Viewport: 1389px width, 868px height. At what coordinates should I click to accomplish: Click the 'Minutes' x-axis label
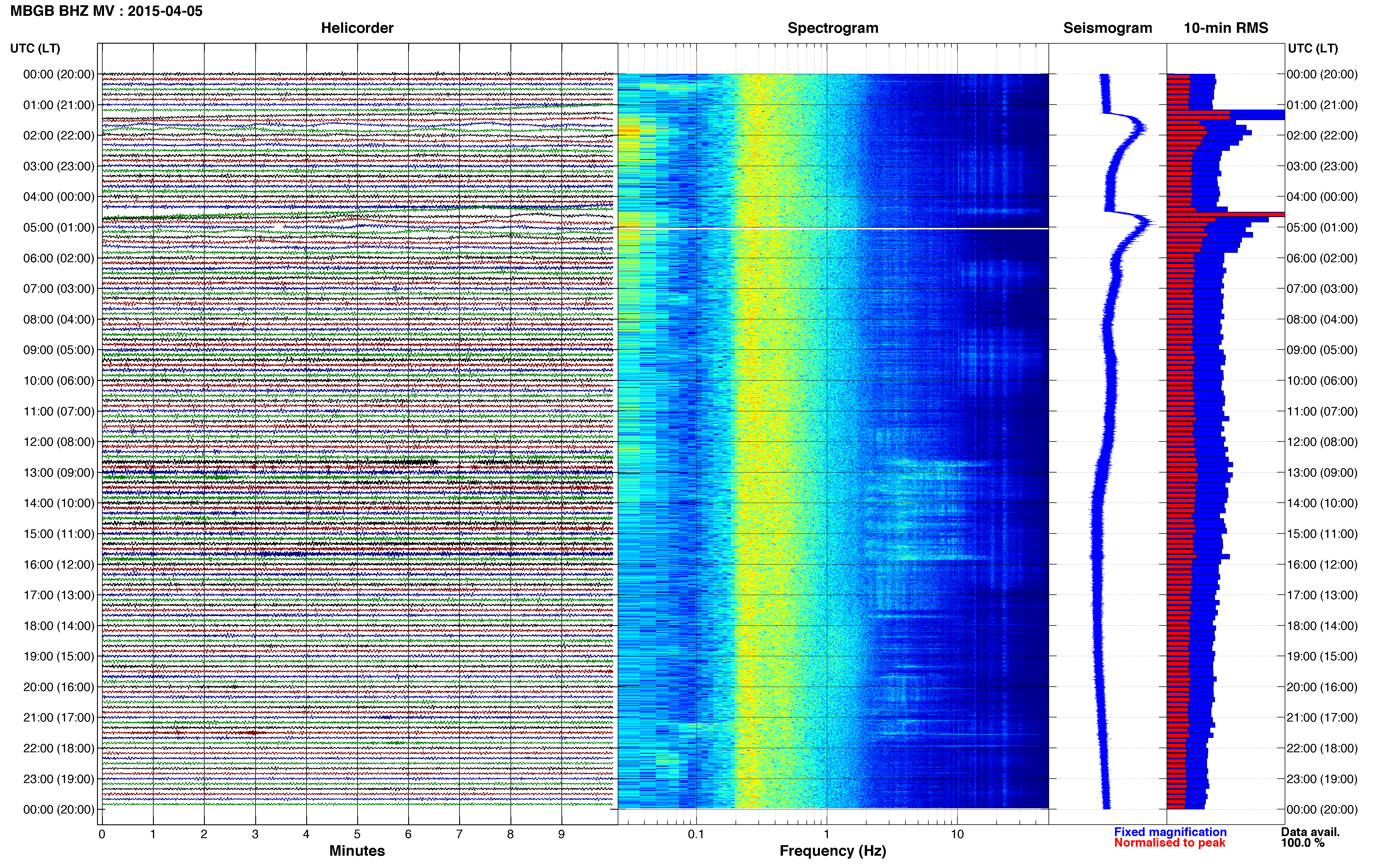coord(357,851)
